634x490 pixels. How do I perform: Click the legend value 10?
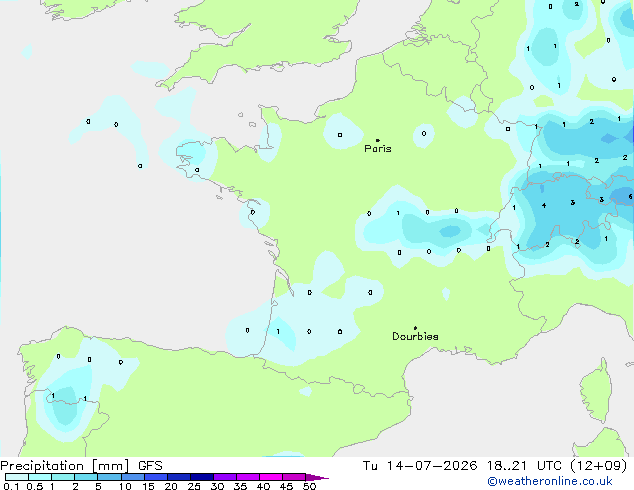(125, 486)
